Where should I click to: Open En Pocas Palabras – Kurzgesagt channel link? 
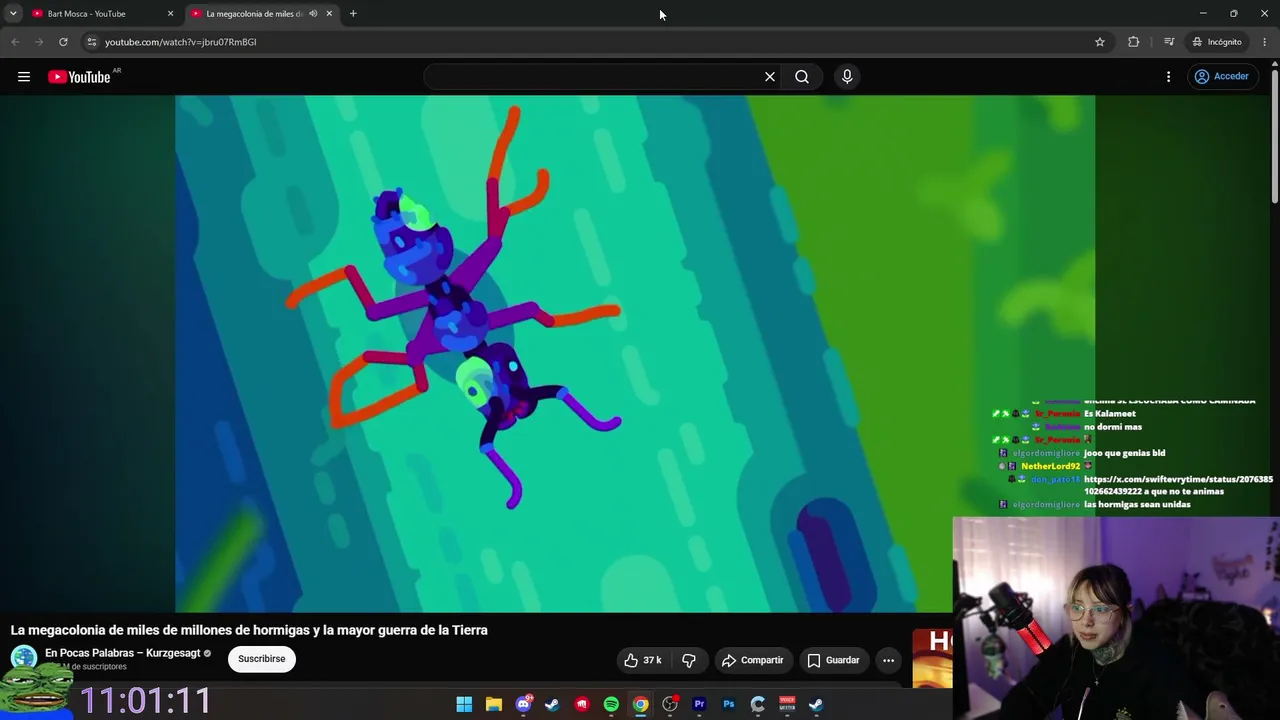click(123, 653)
